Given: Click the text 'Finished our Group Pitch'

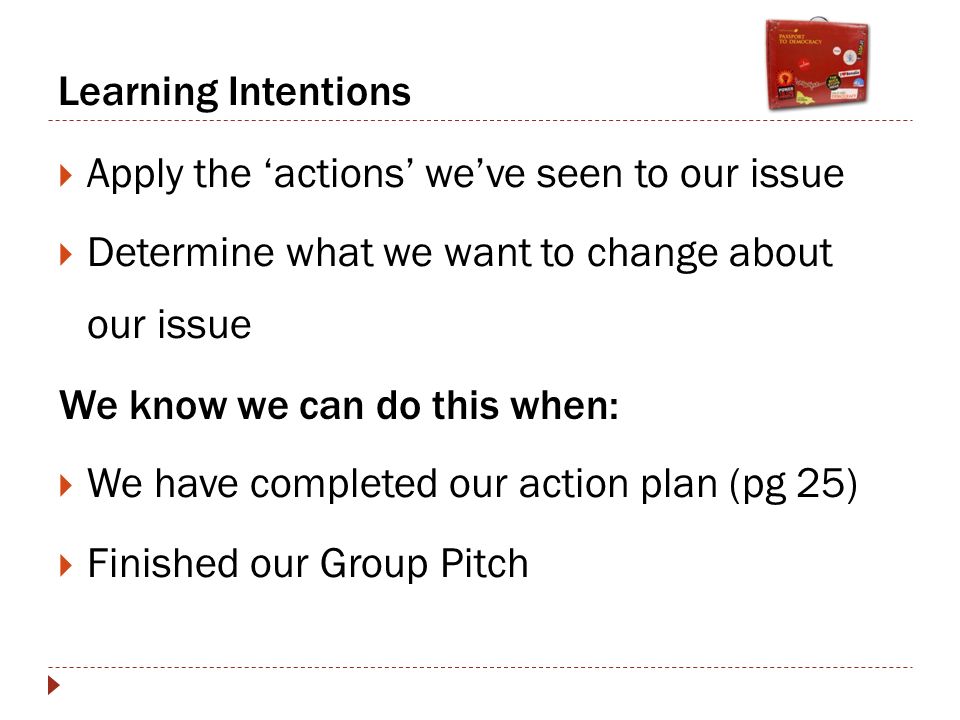Looking at the screenshot, I should point(308,563).
